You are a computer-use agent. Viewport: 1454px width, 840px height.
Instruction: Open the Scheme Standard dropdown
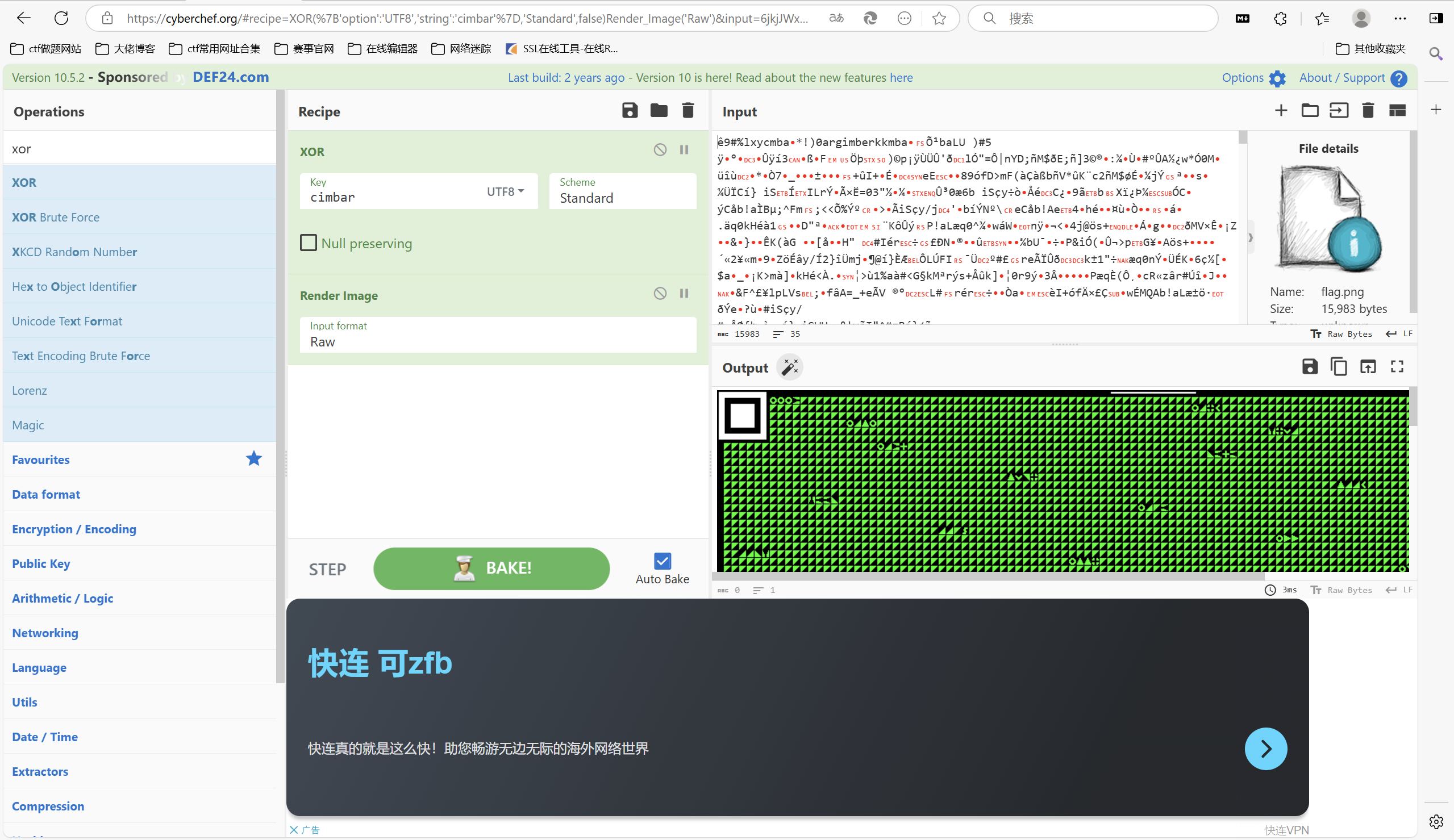click(x=623, y=191)
